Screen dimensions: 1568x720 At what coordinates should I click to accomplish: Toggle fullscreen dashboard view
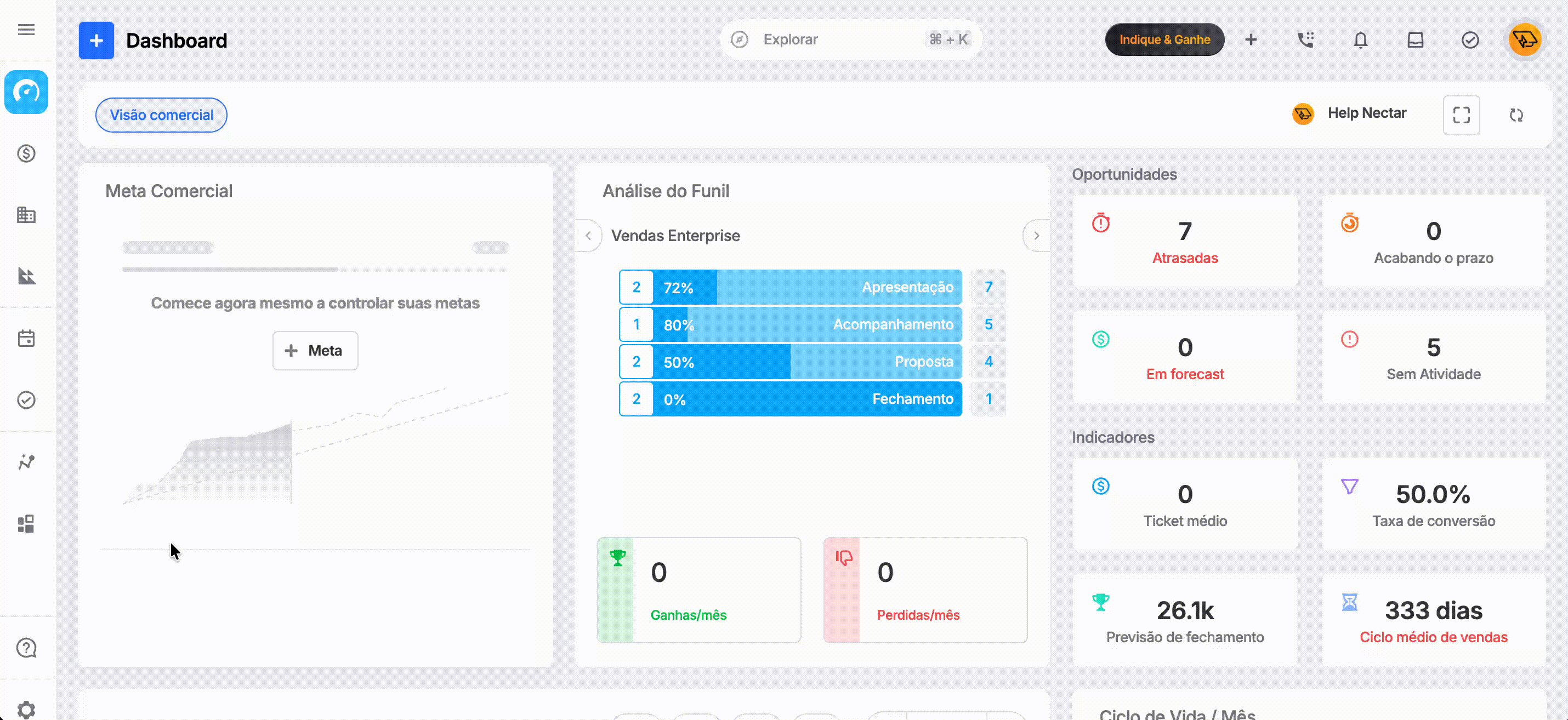point(1462,115)
